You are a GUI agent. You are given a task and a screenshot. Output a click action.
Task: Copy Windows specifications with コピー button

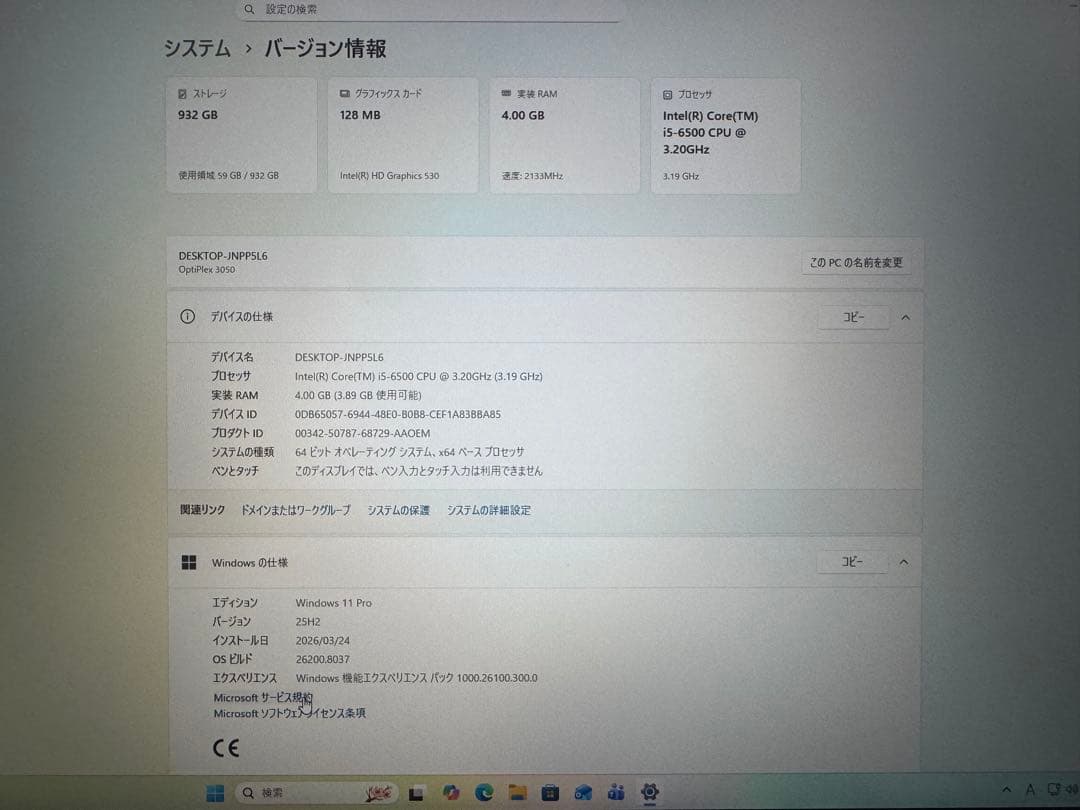(x=852, y=562)
